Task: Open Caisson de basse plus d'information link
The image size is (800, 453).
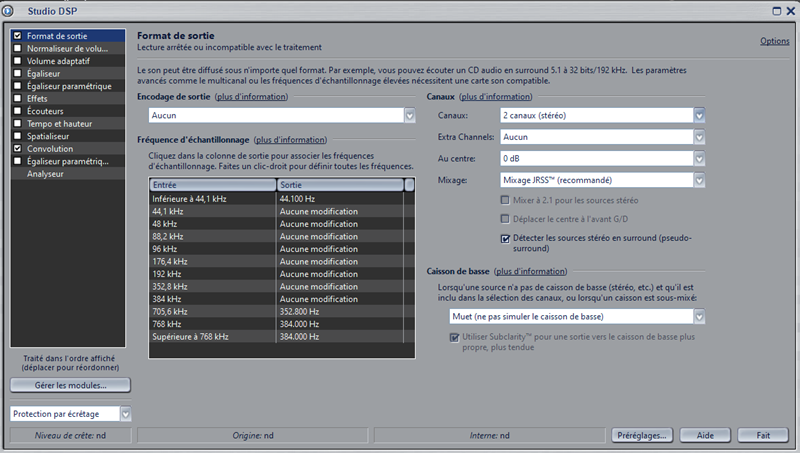Action: [531, 271]
